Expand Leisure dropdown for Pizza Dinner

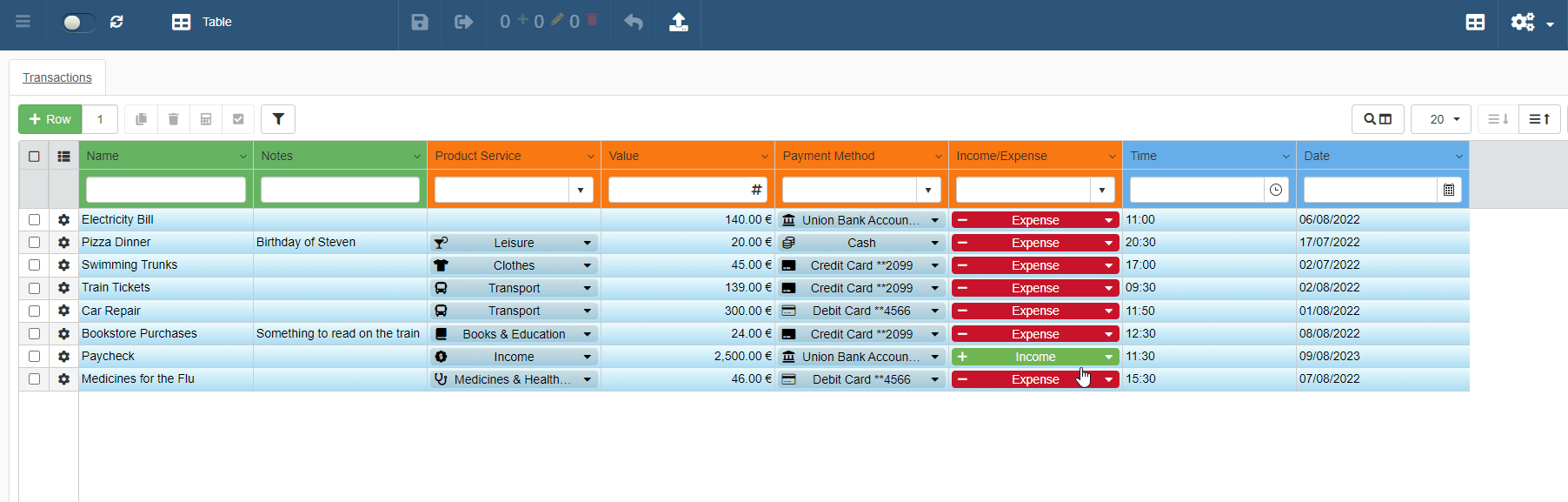[x=587, y=244]
